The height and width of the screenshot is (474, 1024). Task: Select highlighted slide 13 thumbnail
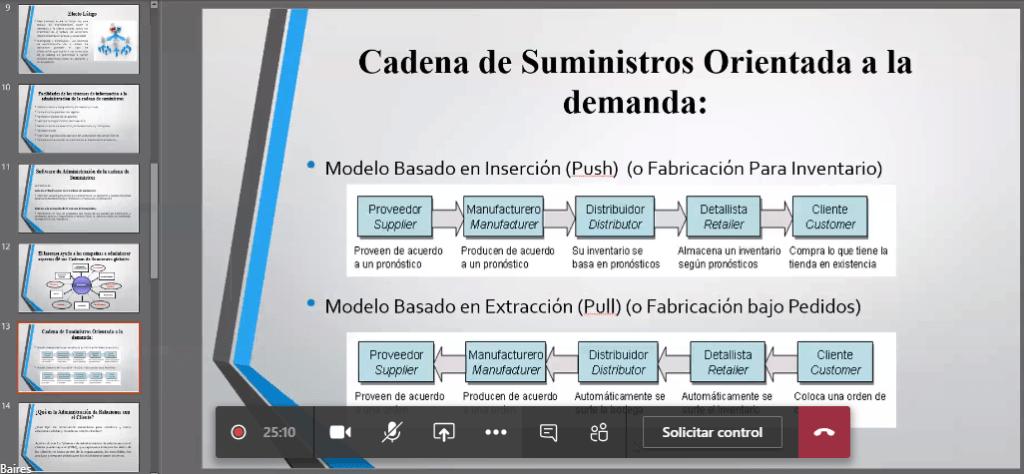79,356
